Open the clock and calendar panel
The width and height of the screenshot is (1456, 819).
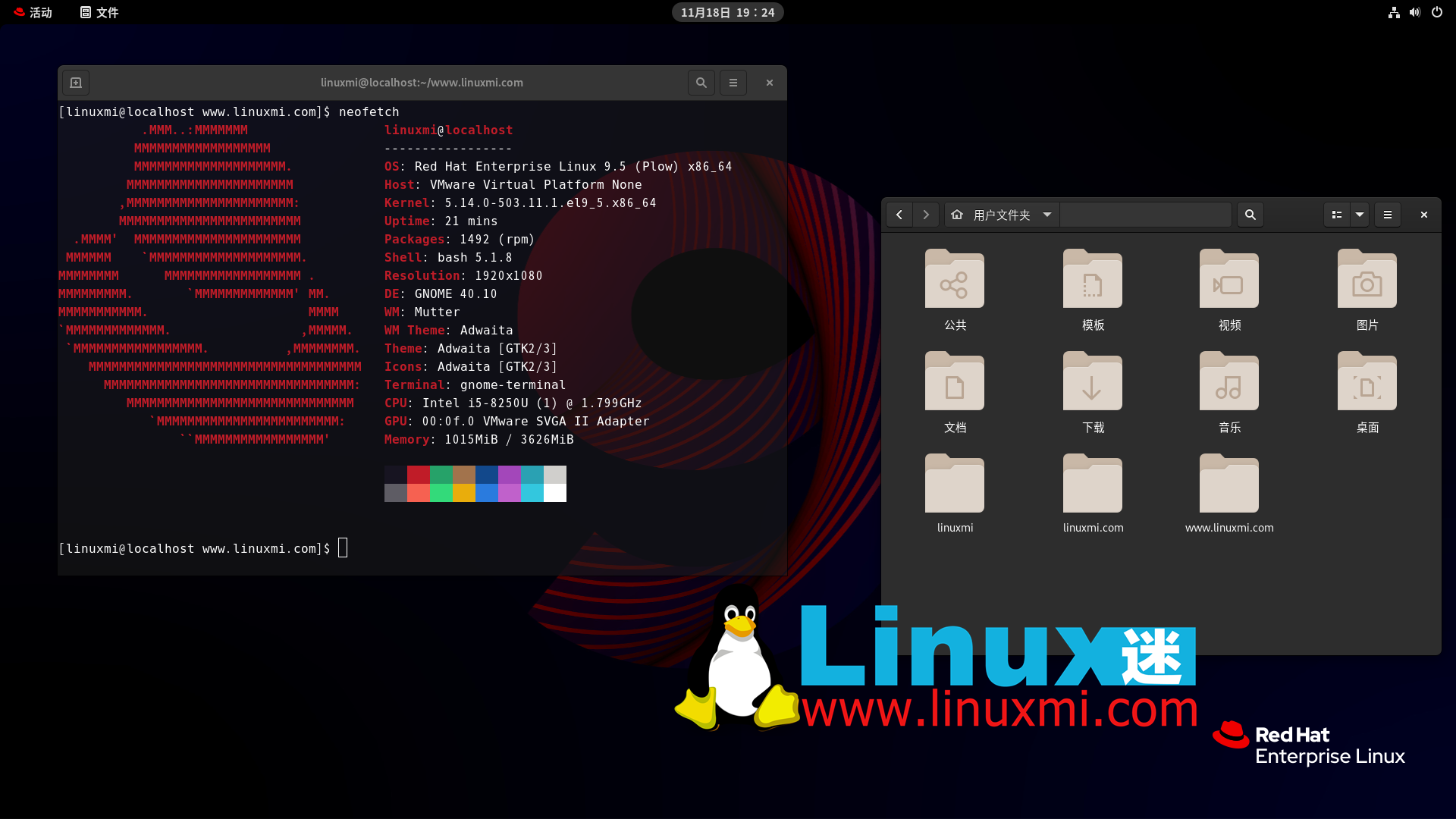click(x=727, y=12)
